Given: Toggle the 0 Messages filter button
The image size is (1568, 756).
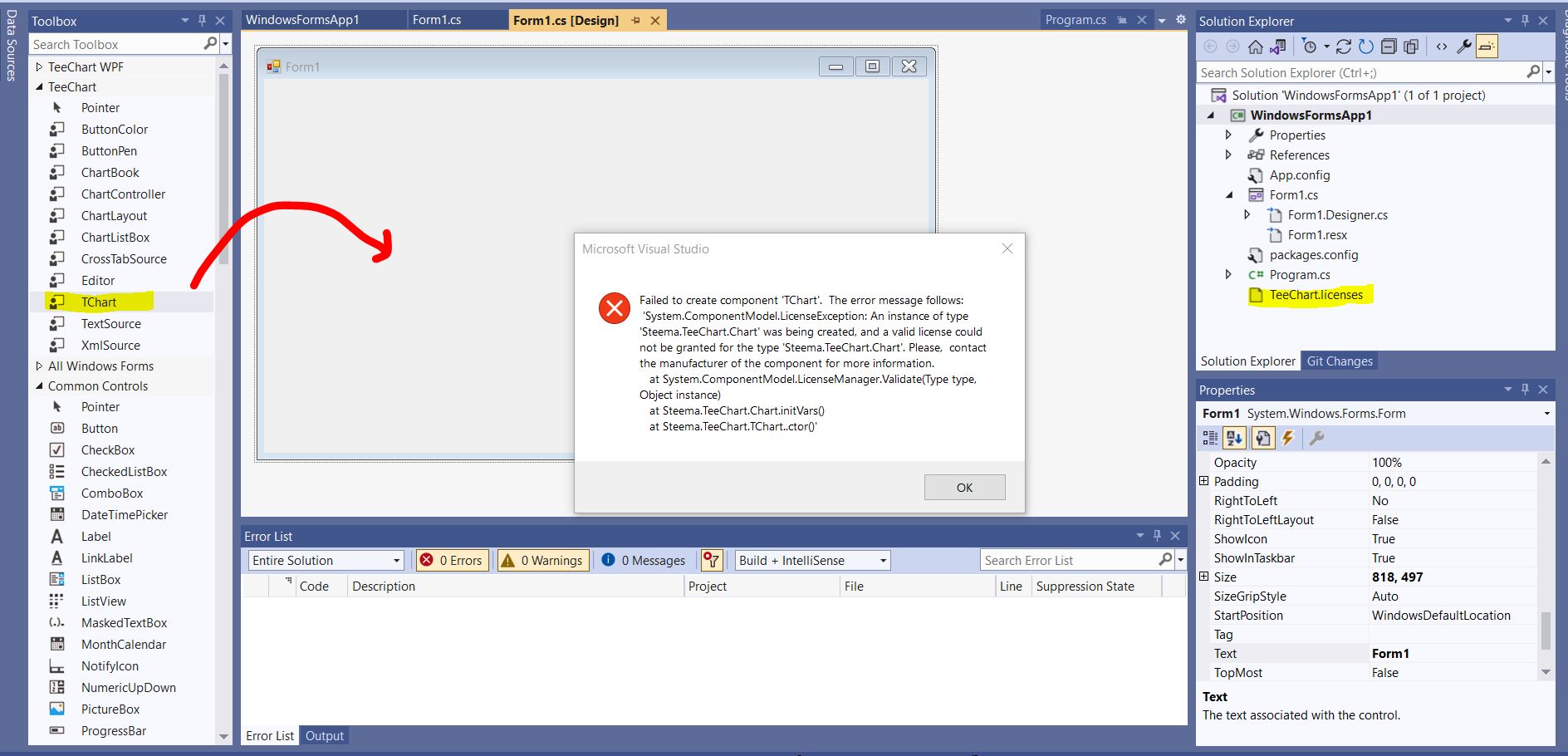Looking at the screenshot, I should coord(643,560).
